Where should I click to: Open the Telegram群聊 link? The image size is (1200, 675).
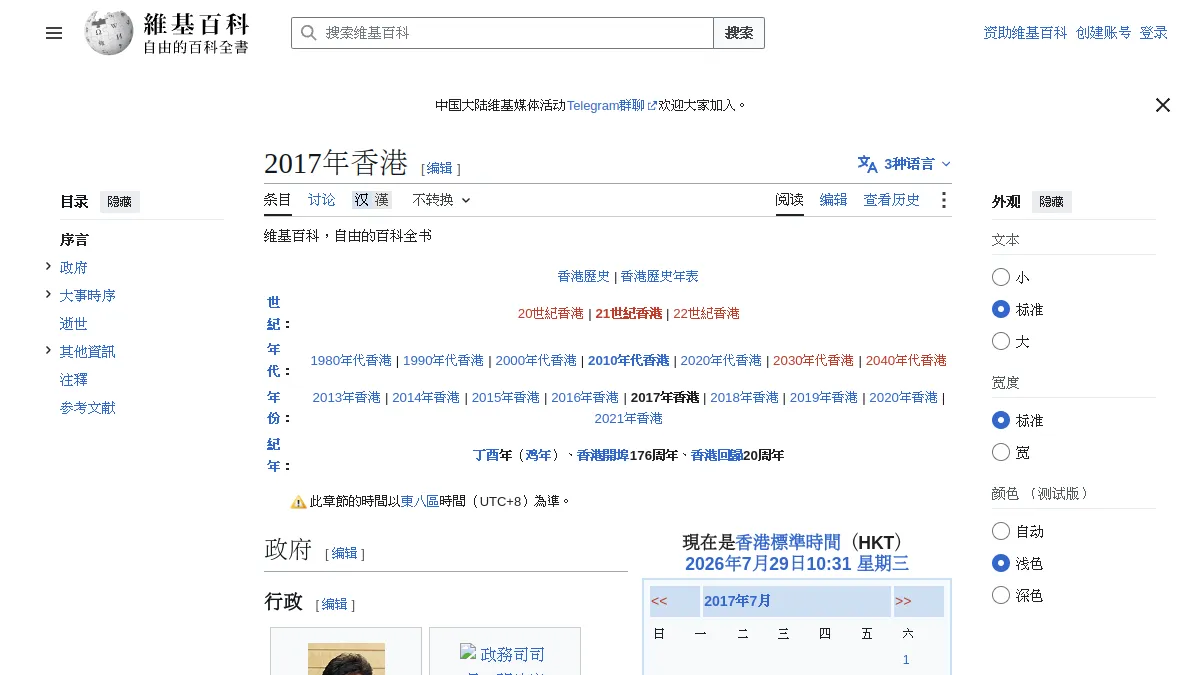pos(612,105)
